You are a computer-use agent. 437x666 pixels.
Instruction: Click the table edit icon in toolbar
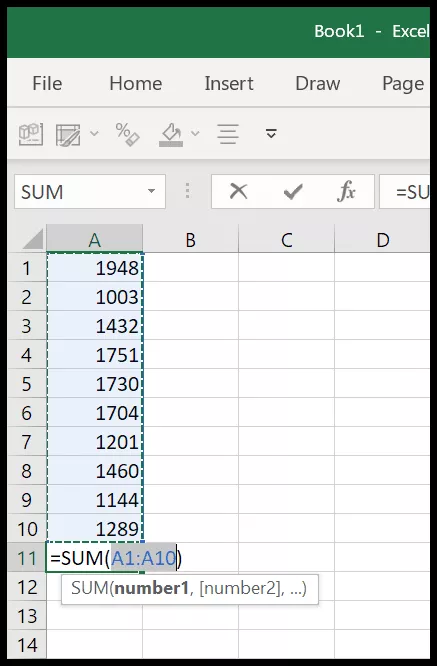pos(68,135)
